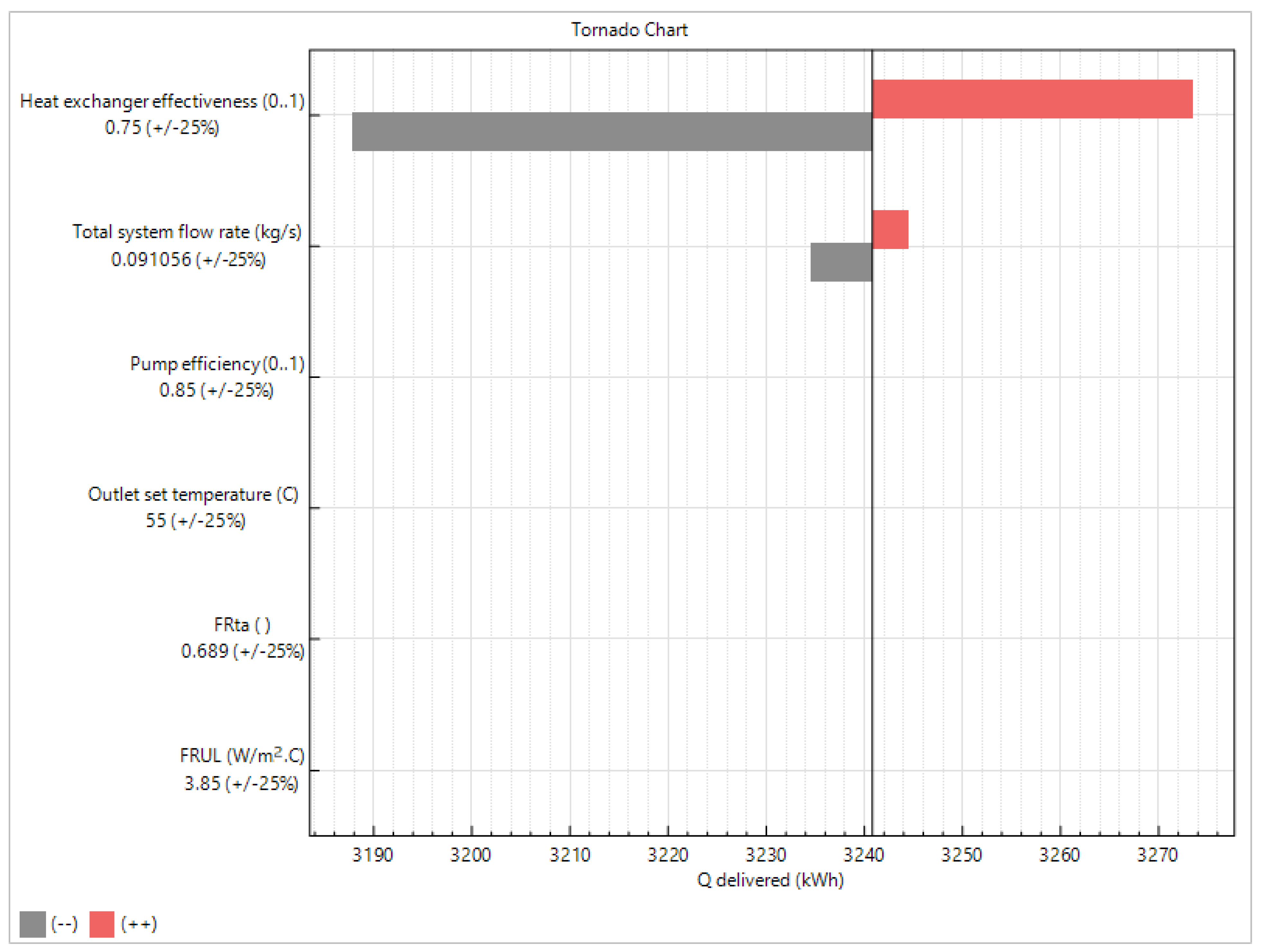Click the gray total system flow rate bar
This screenshot has height=952, width=1262.
(x=841, y=262)
